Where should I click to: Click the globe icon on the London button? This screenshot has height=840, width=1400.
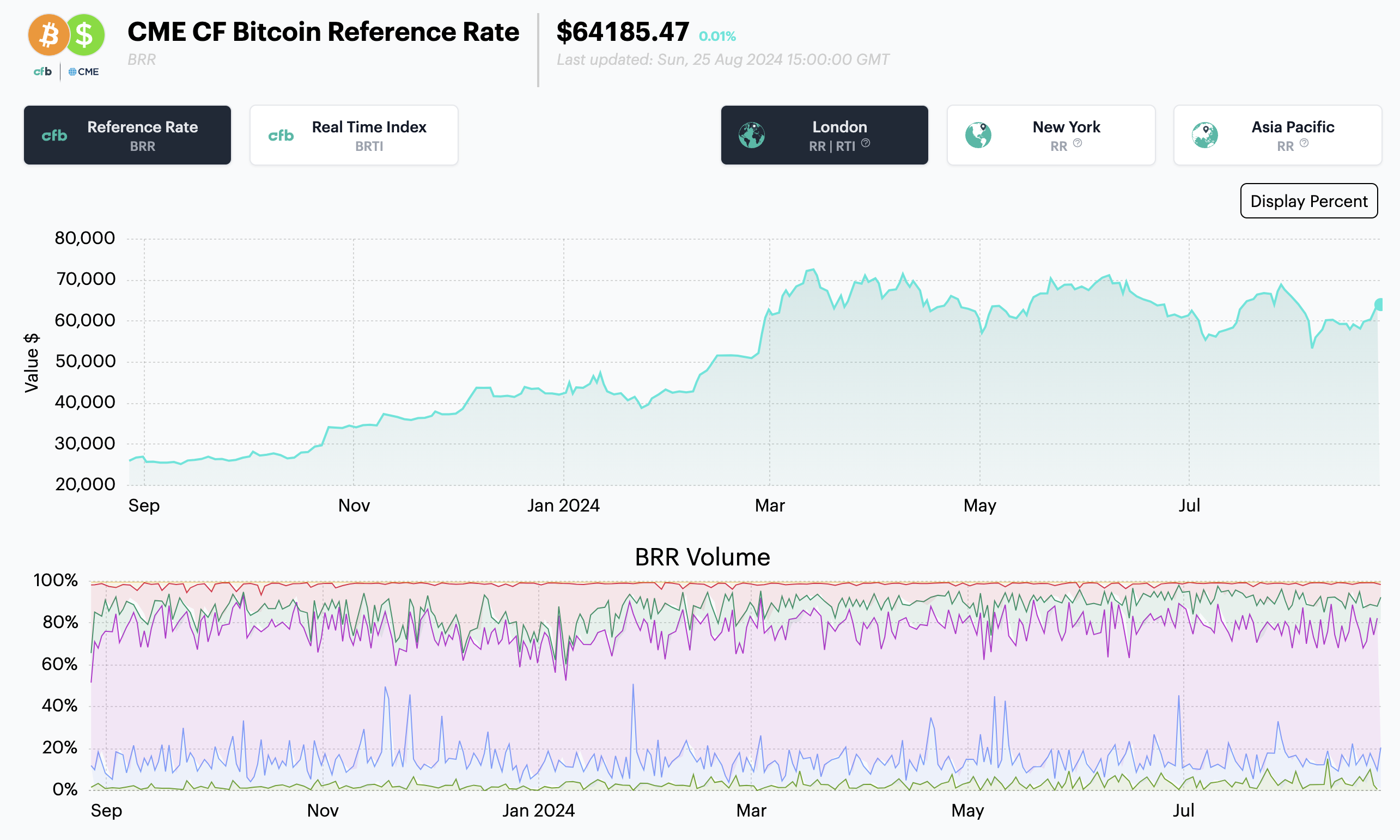[x=752, y=135]
